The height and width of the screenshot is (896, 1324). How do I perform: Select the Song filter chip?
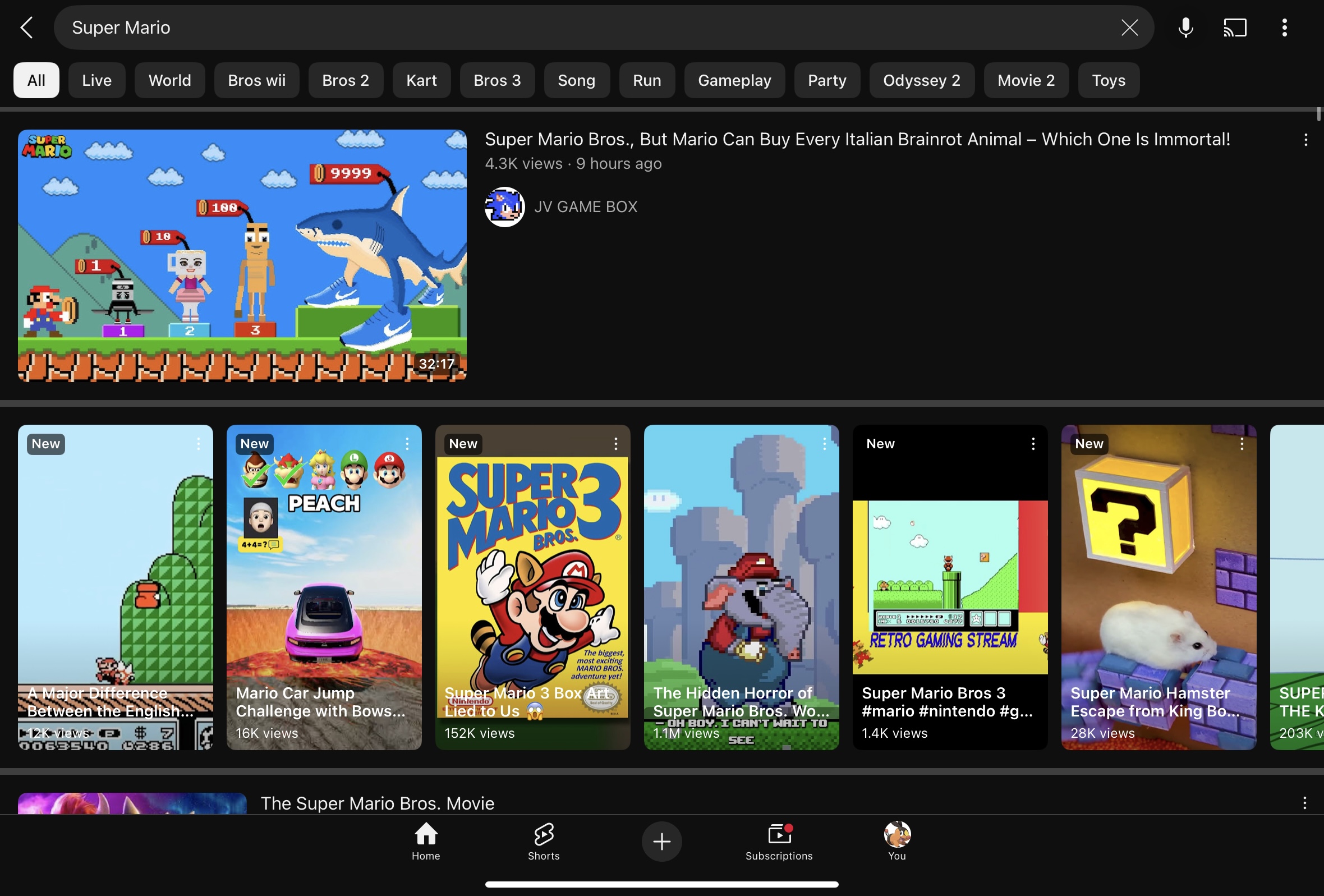577,80
